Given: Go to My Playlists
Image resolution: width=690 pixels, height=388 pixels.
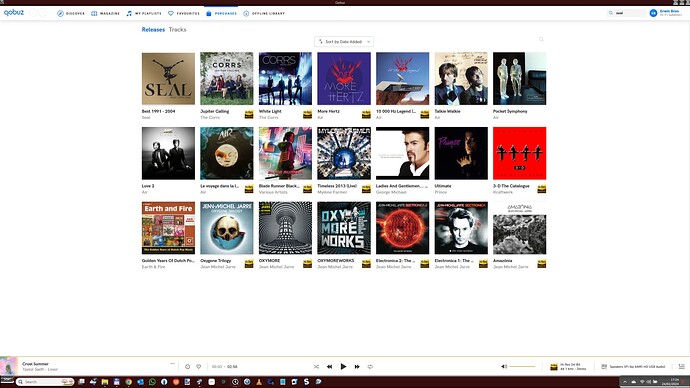Looking at the screenshot, I should pos(144,14).
